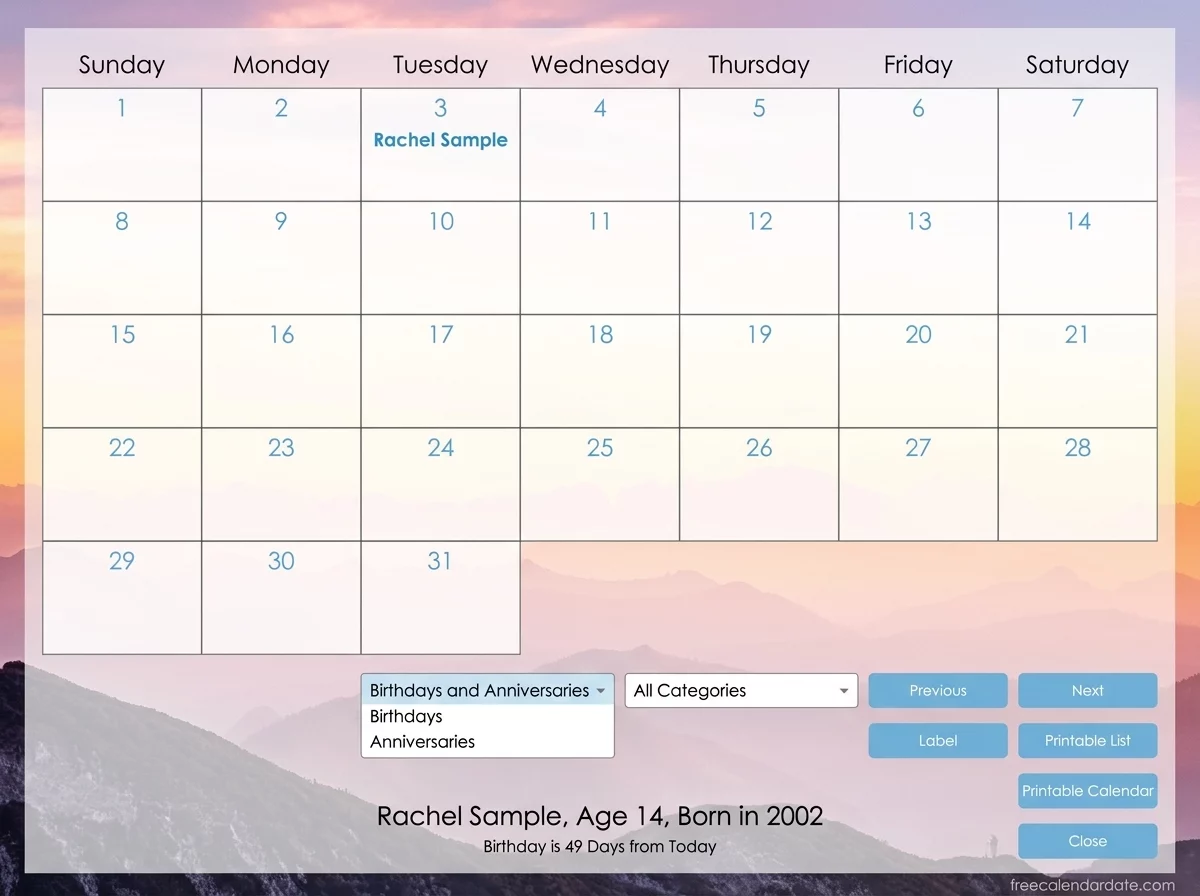Click day 25 on the calendar
Image resolution: width=1200 pixels, height=896 pixels.
600,485
